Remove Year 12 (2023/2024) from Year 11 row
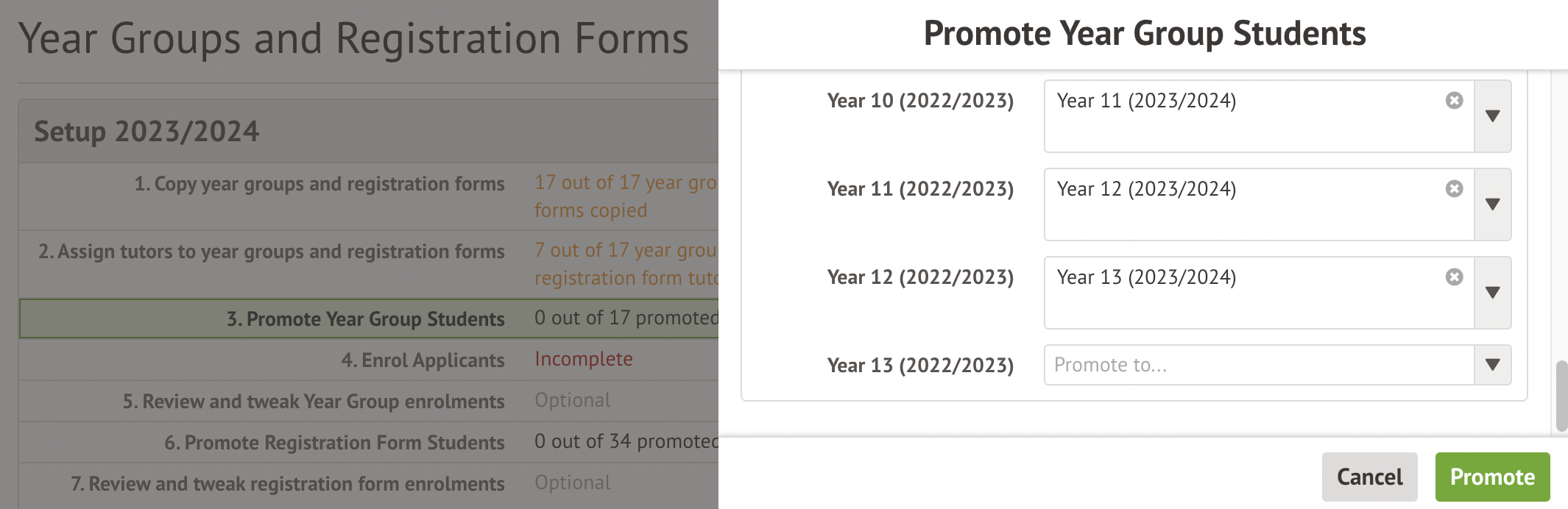The width and height of the screenshot is (1568, 509). pyautogui.click(x=1454, y=189)
